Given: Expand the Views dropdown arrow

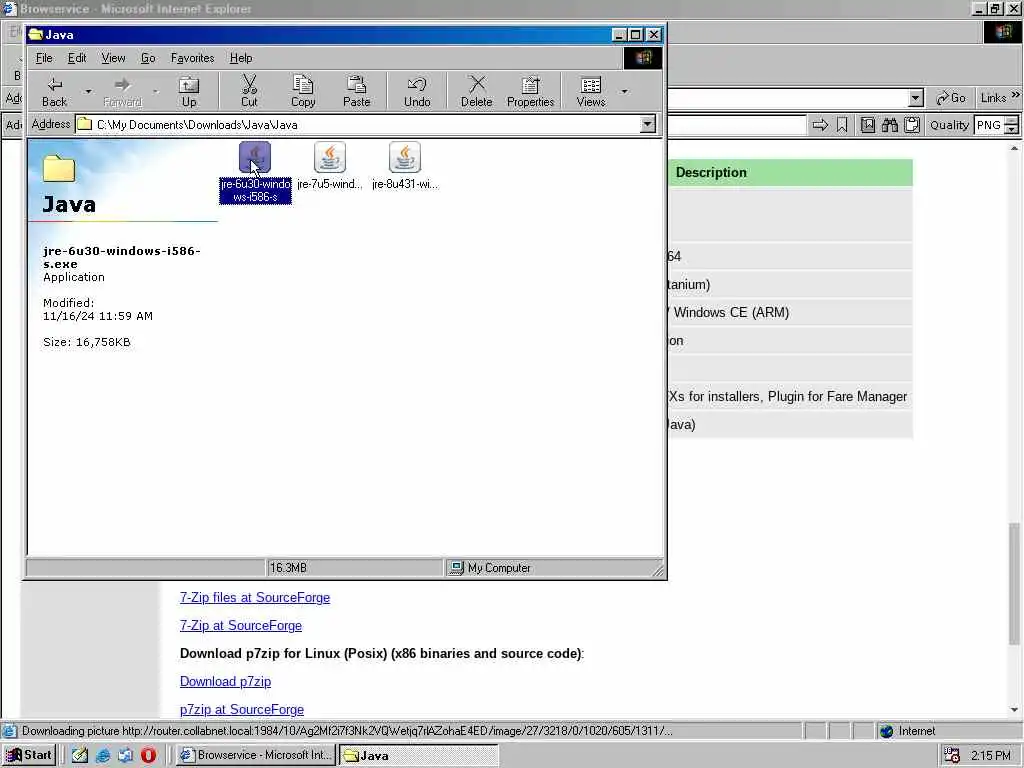Looking at the screenshot, I should 624,91.
